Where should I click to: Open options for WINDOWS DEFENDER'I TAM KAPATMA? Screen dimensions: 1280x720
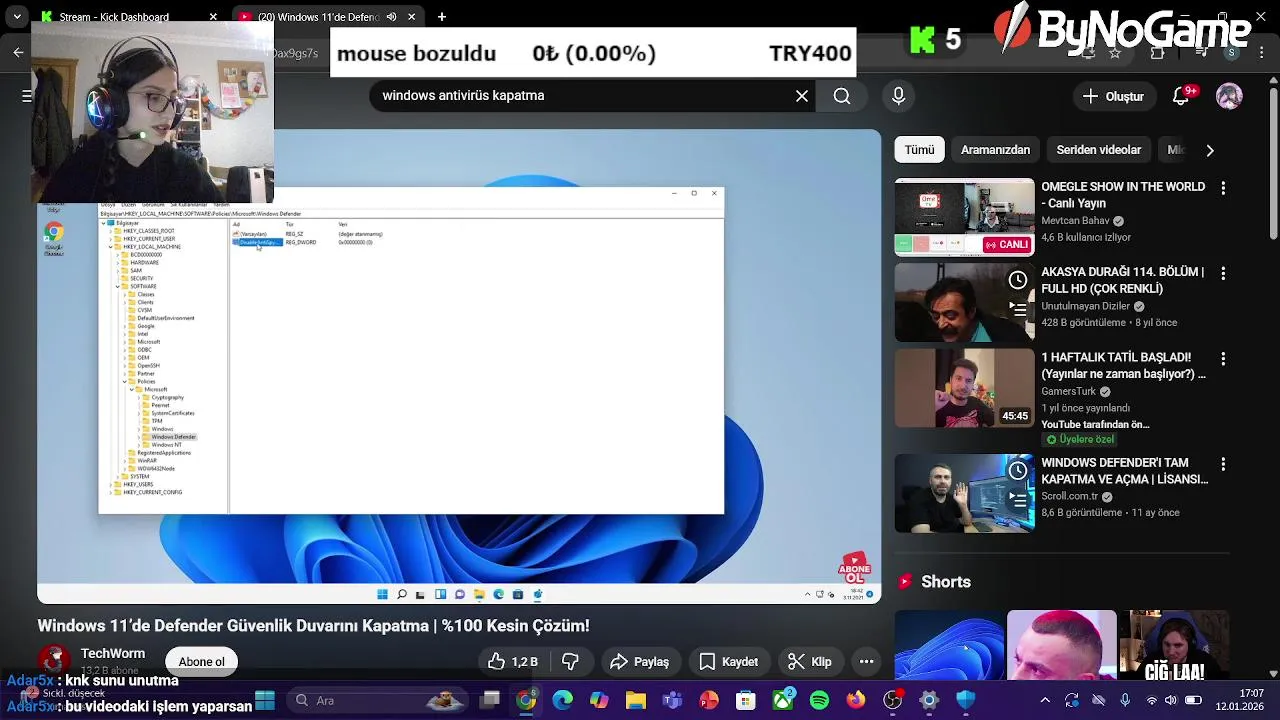tap(1222, 465)
